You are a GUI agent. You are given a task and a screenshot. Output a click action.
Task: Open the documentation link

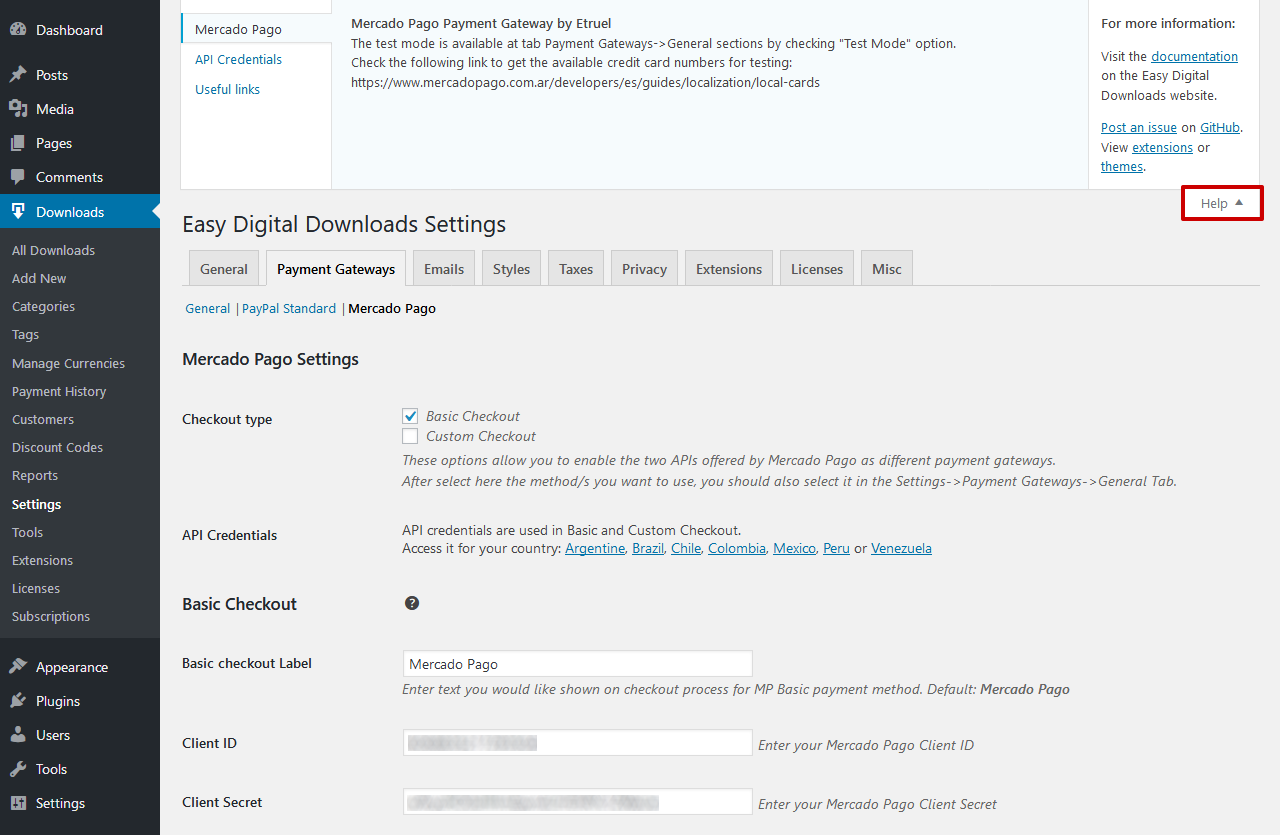[x=1194, y=57]
